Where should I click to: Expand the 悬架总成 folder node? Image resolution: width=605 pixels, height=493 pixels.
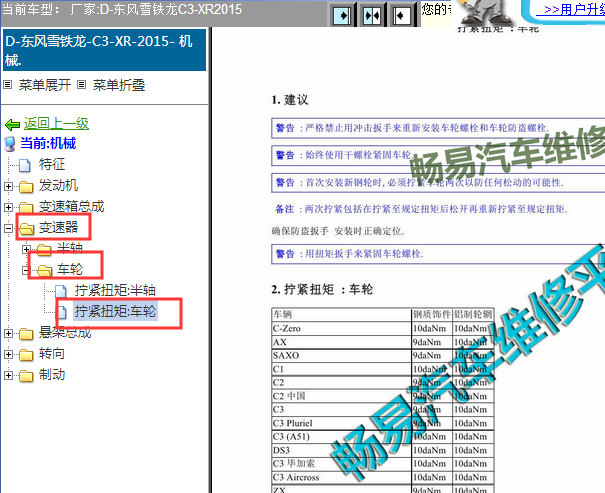[8, 333]
